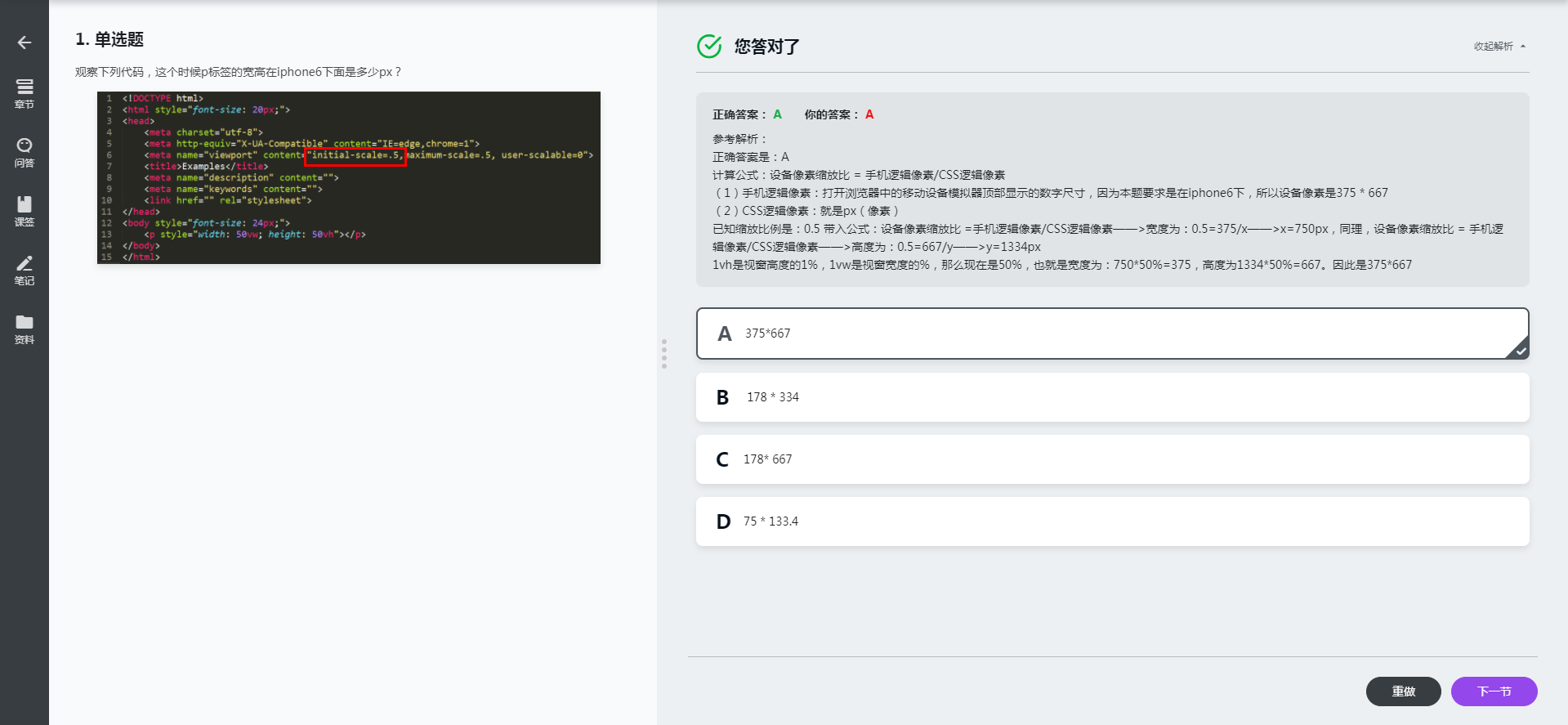Click the line about 手机逻辑像素 explanation
The image size is (1568, 725).
click(1050, 193)
